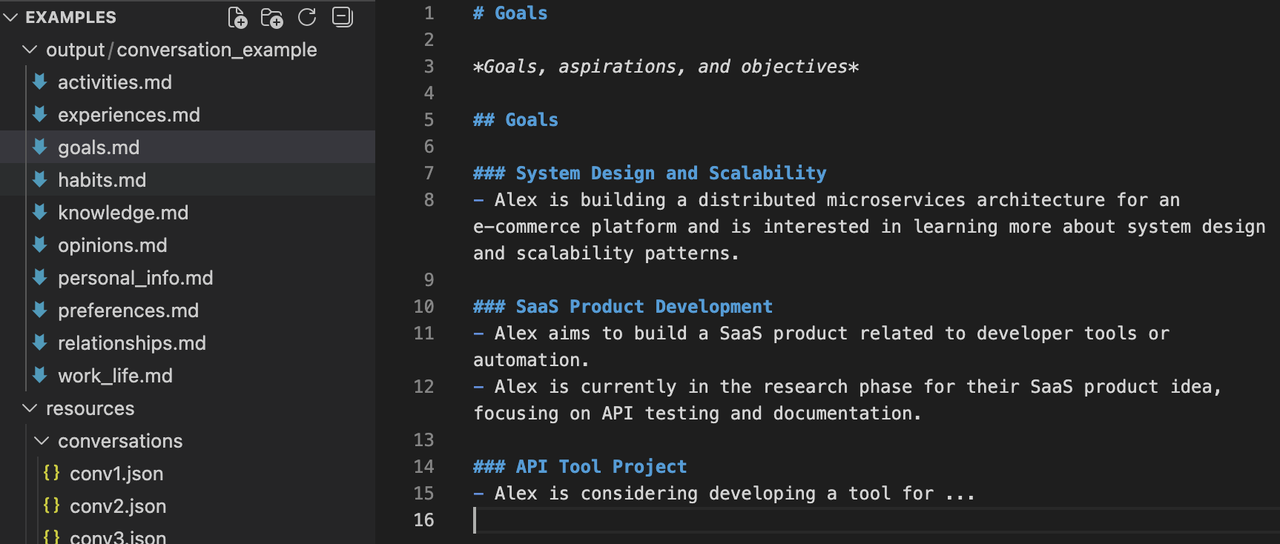Click the markdown icon beside work_life.md
This screenshot has width=1280, height=544.
pyautogui.click(x=40, y=375)
